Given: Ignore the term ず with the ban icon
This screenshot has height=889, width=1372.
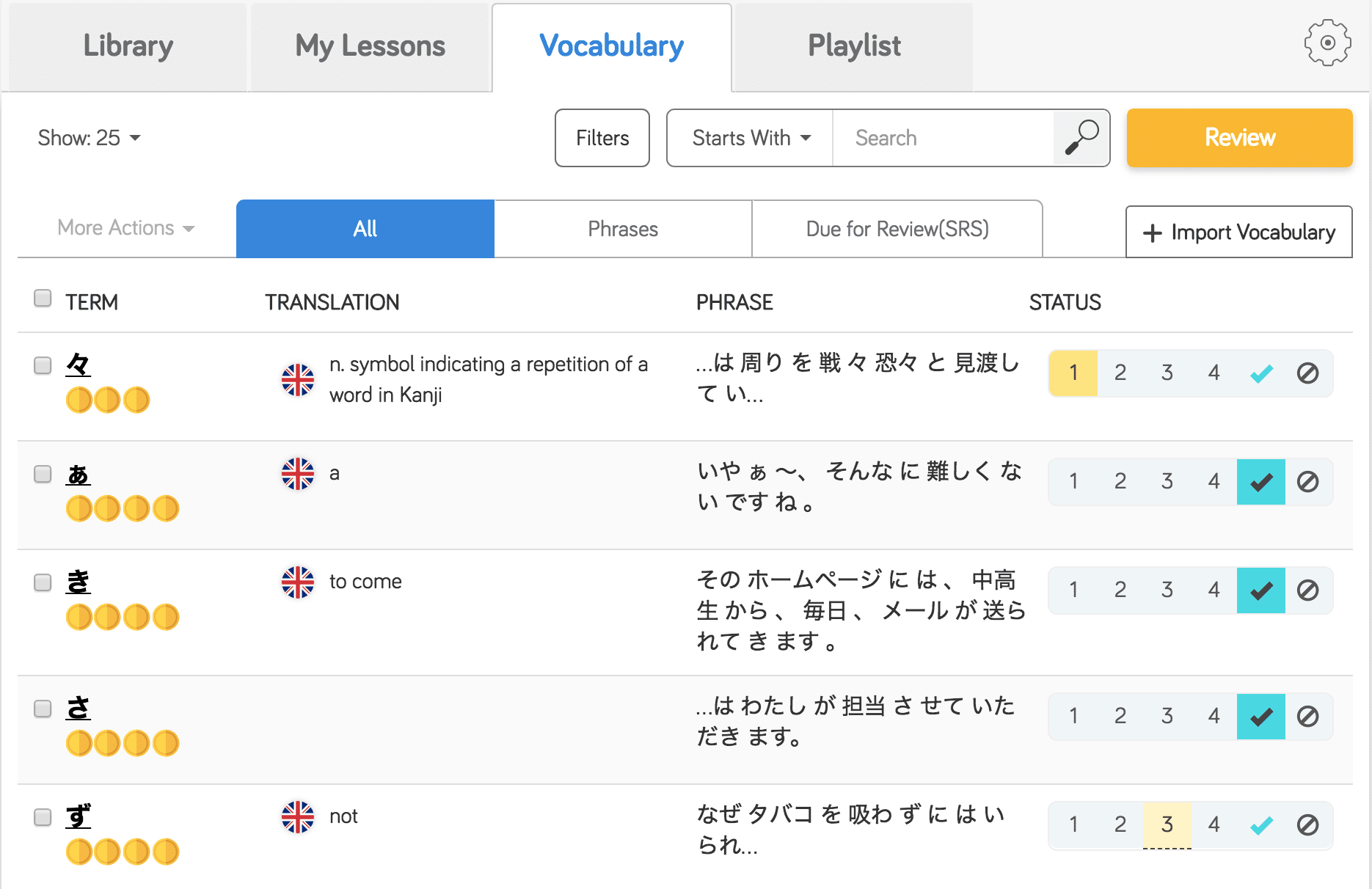Looking at the screenshot, I should point(1307,825).
